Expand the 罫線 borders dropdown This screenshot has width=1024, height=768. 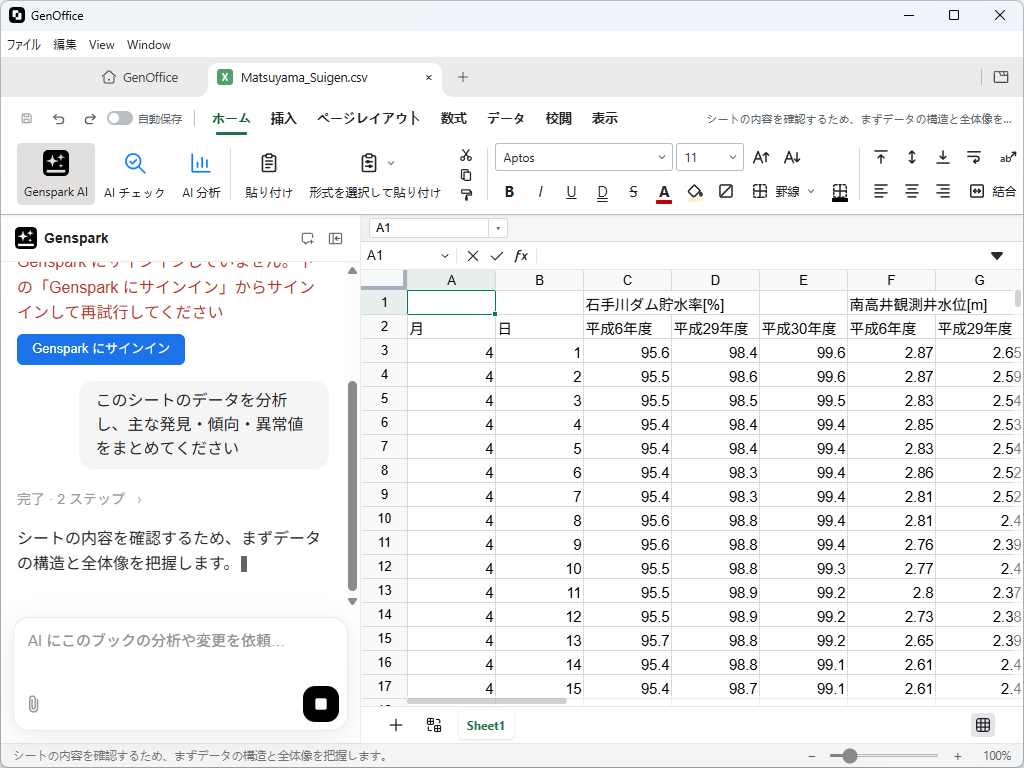coord(811,191)
